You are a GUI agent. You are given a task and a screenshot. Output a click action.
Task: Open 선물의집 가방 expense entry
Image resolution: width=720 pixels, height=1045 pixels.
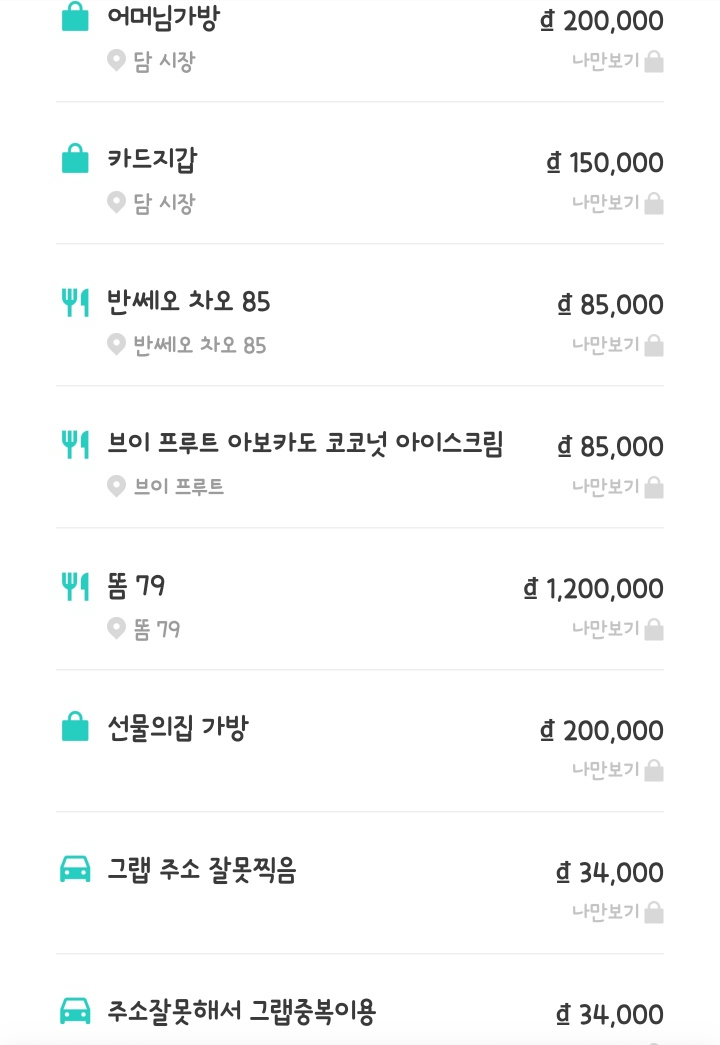point(177,727)
